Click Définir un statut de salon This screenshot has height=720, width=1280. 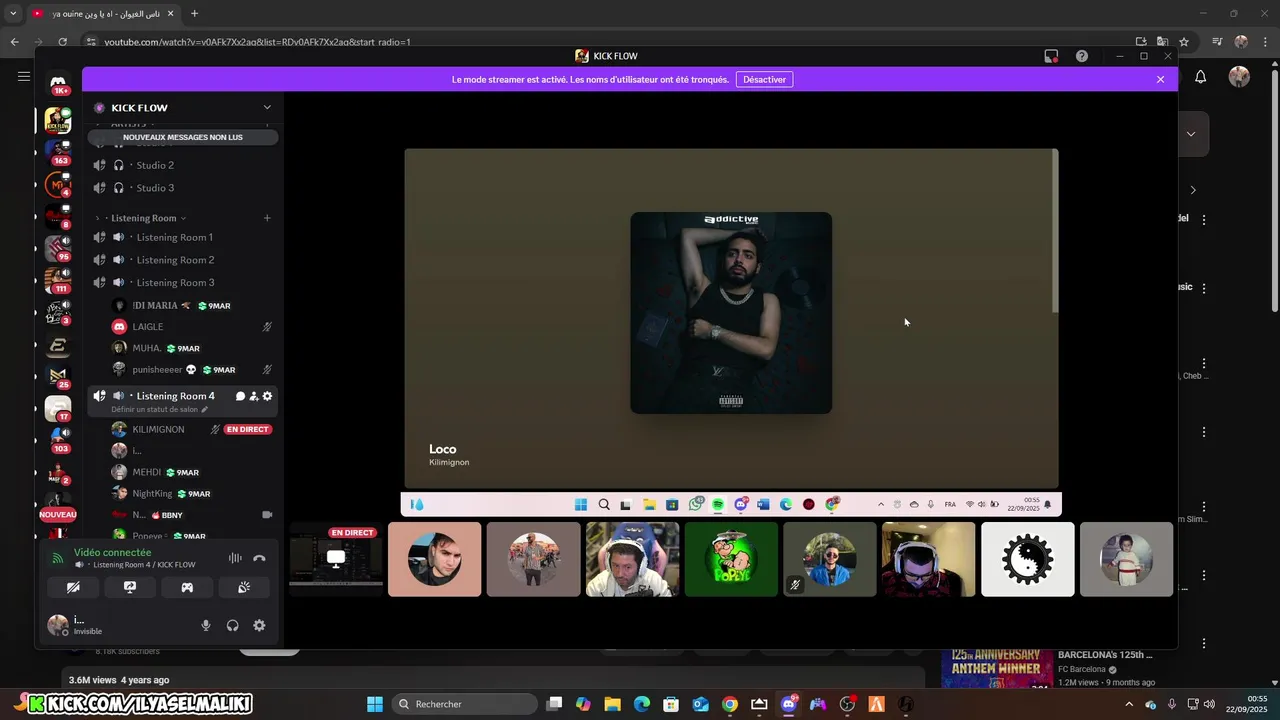tap(160, 409)
